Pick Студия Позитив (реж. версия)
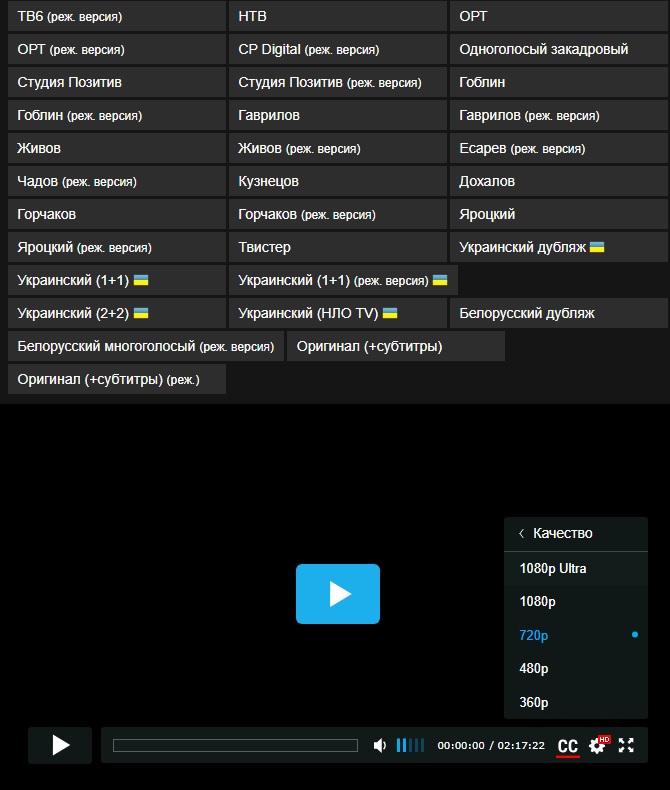Image resolution: width=670 pixels, height=790 pixels. pyautogui.click(x=338, y=82)
